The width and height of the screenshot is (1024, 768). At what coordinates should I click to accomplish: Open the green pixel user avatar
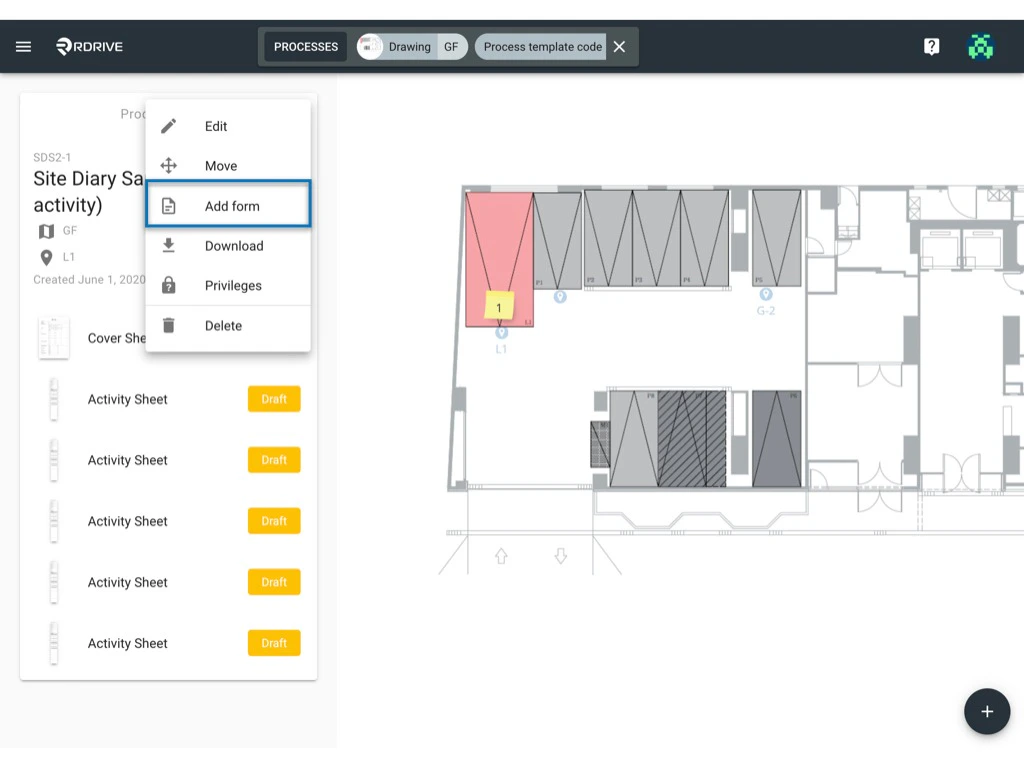click(980, 46)
